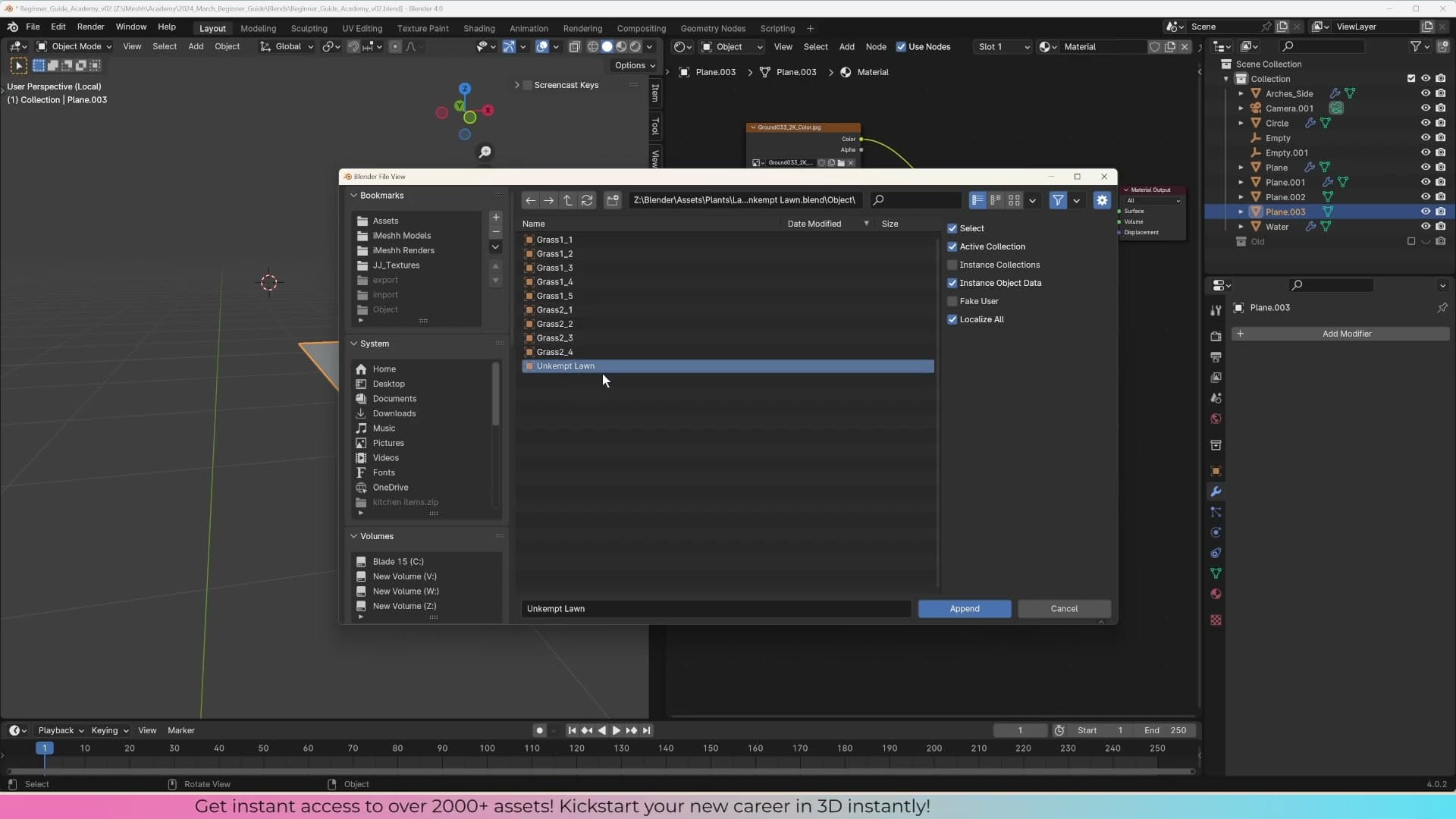Open the Object Data properties tab
Image resolution: width=1456 pixels, height=819 pixels.
pyautogui.click(x=1216, y=573)
